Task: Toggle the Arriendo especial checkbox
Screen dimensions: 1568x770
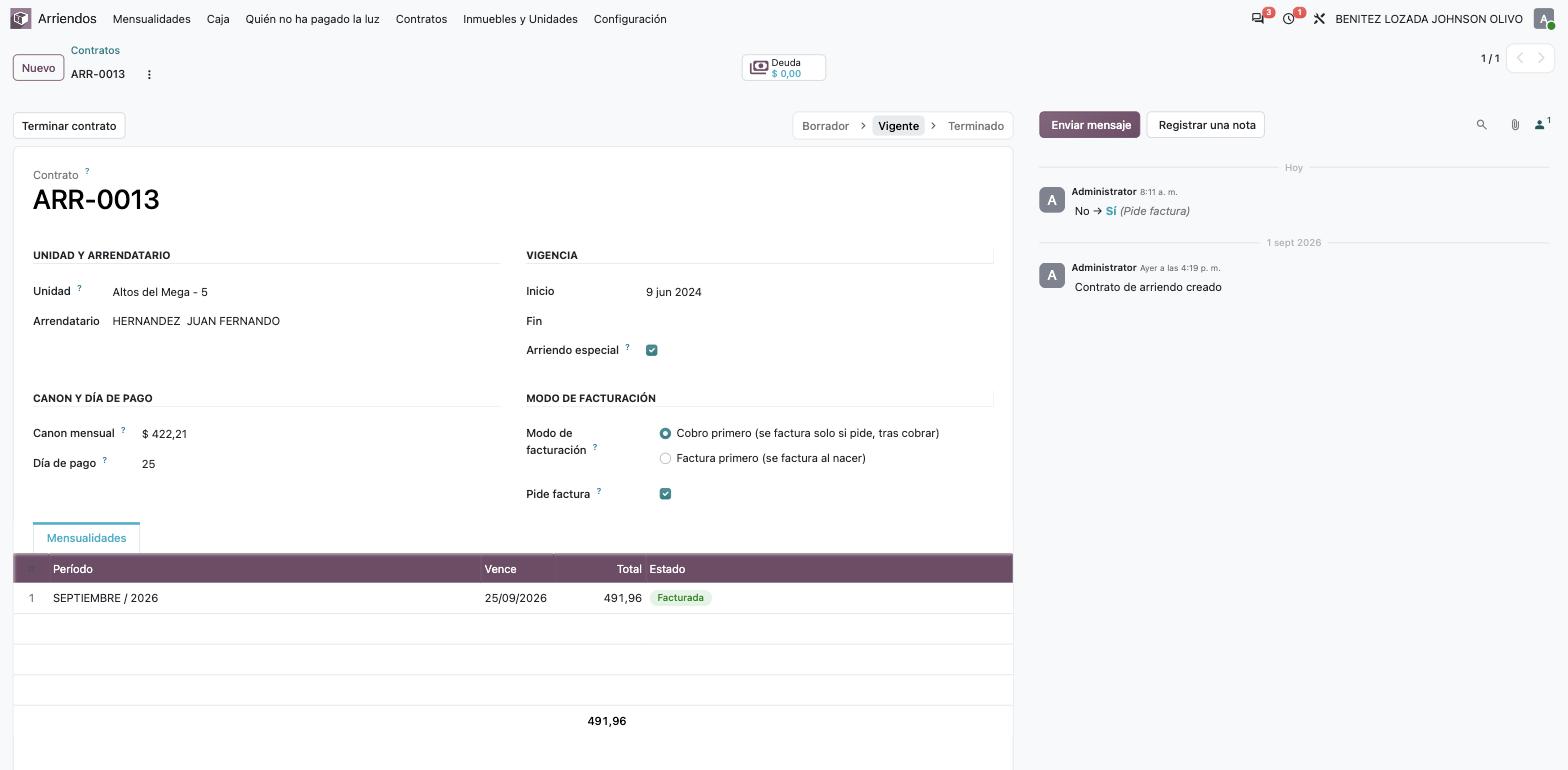Action: click(x=652, y=350)
